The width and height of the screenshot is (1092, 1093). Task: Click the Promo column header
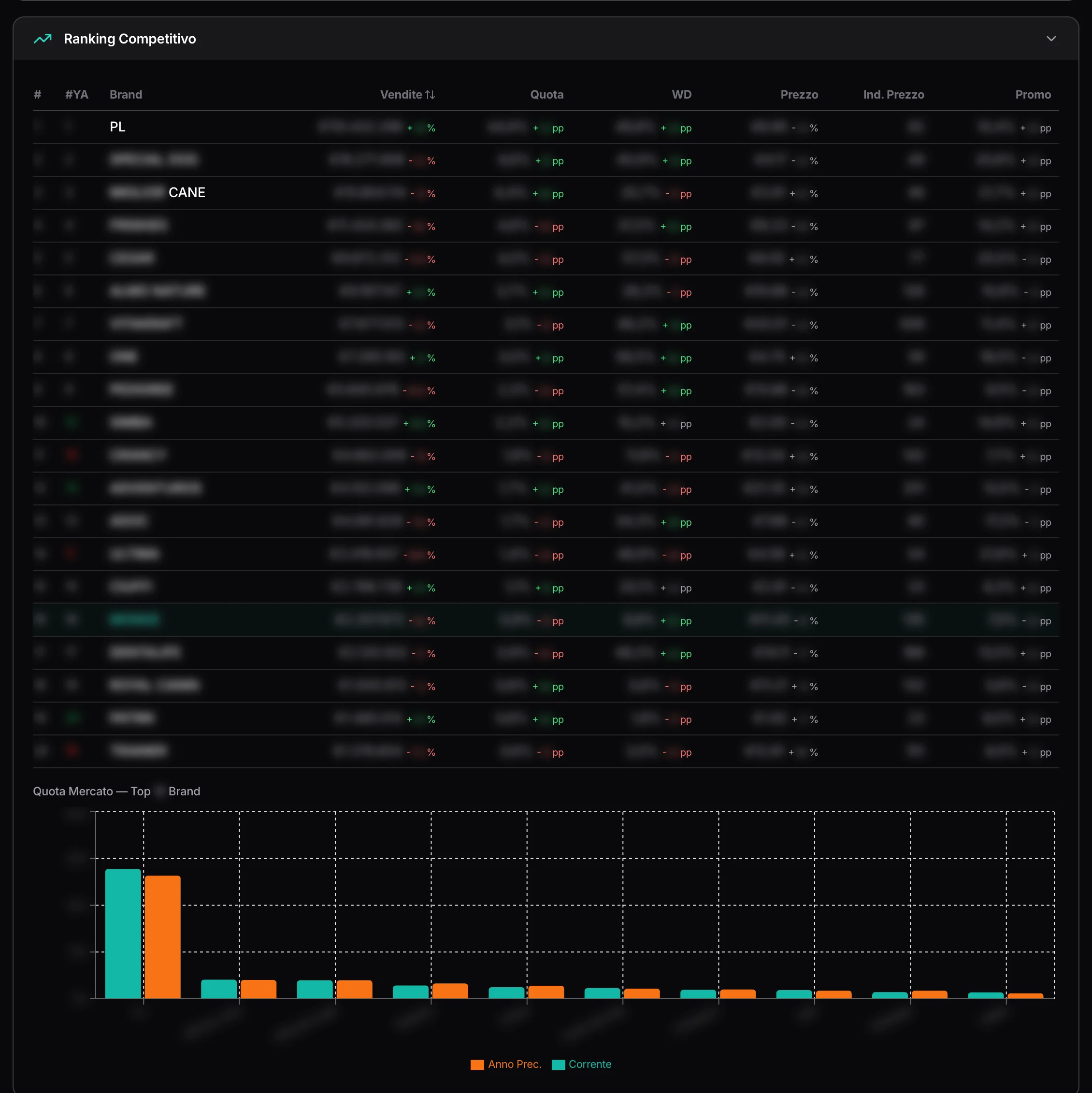tap(1033, 95)
